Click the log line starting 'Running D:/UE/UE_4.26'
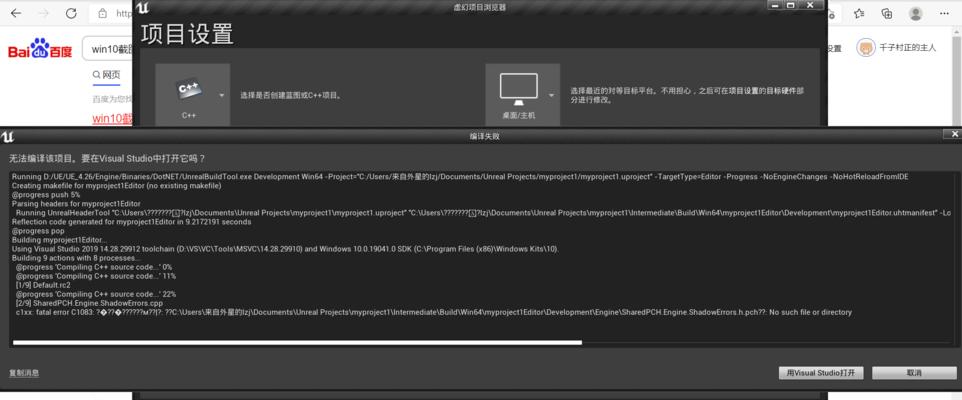 coord(460,177)
